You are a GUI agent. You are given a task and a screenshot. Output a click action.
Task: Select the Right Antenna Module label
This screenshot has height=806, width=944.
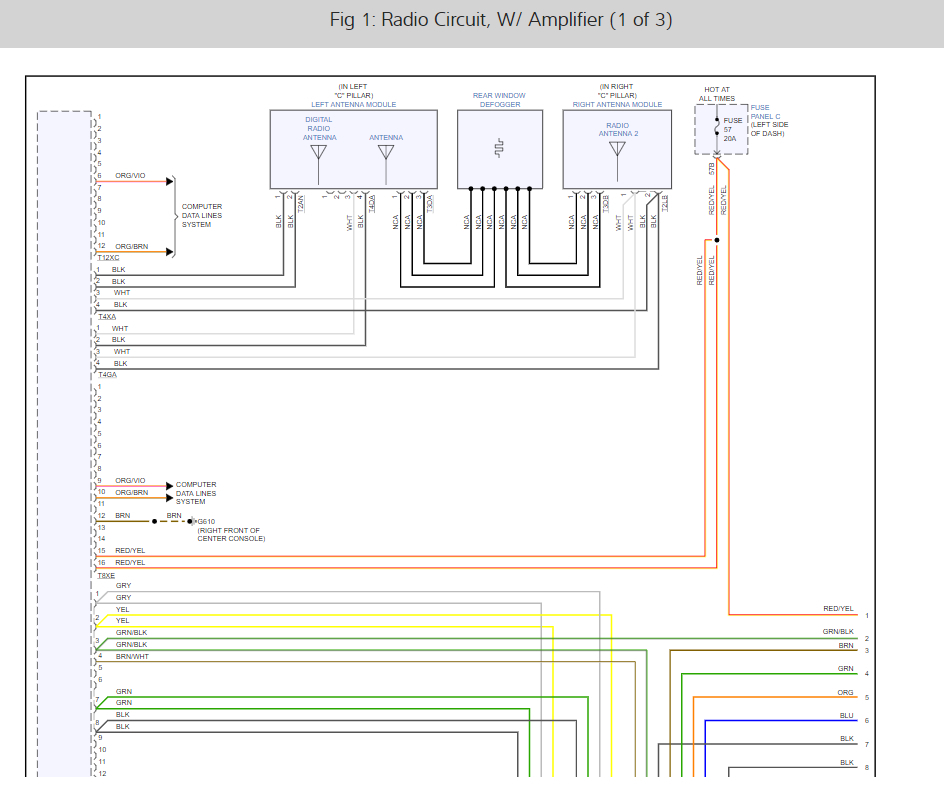[617, 105]
